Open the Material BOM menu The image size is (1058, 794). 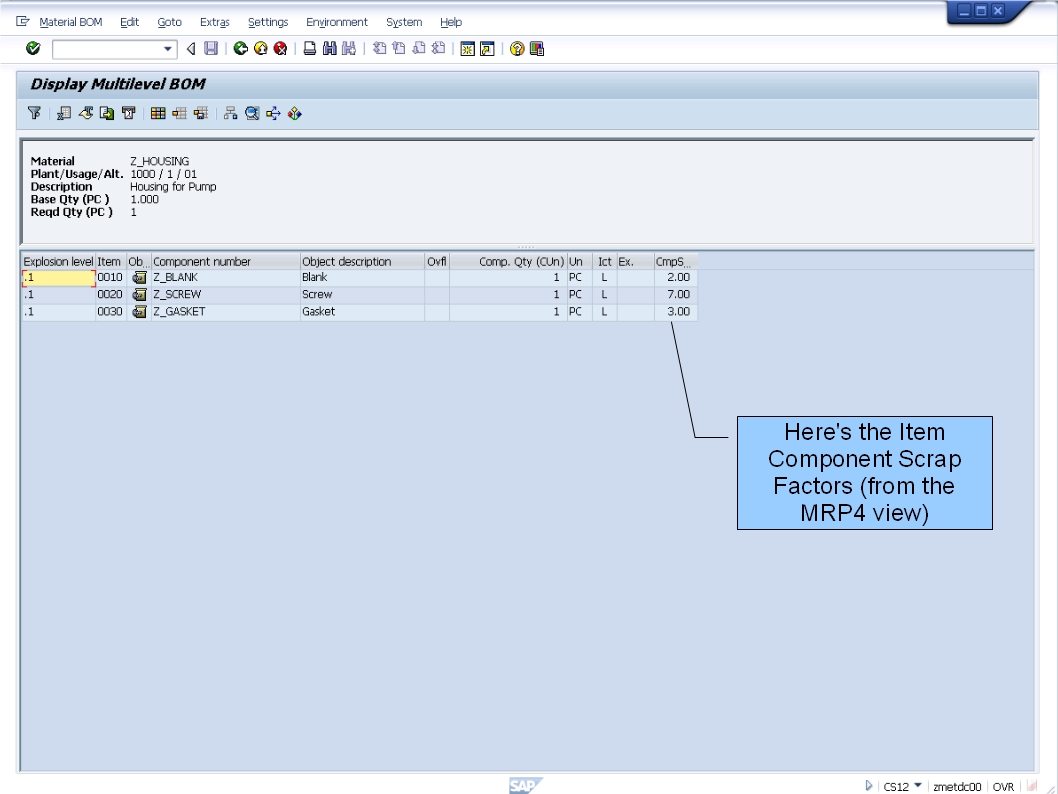point(70,21)
